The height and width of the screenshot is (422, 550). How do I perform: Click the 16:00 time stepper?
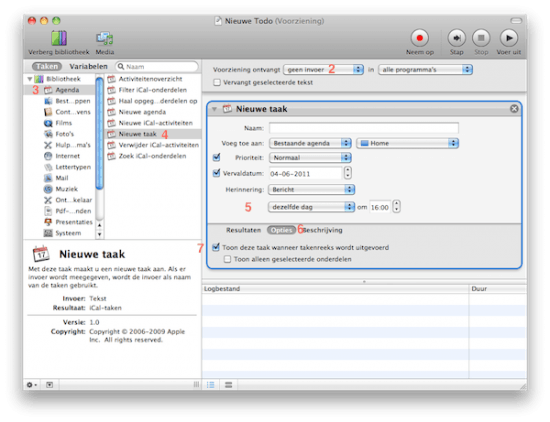click(x=396, y=207)
